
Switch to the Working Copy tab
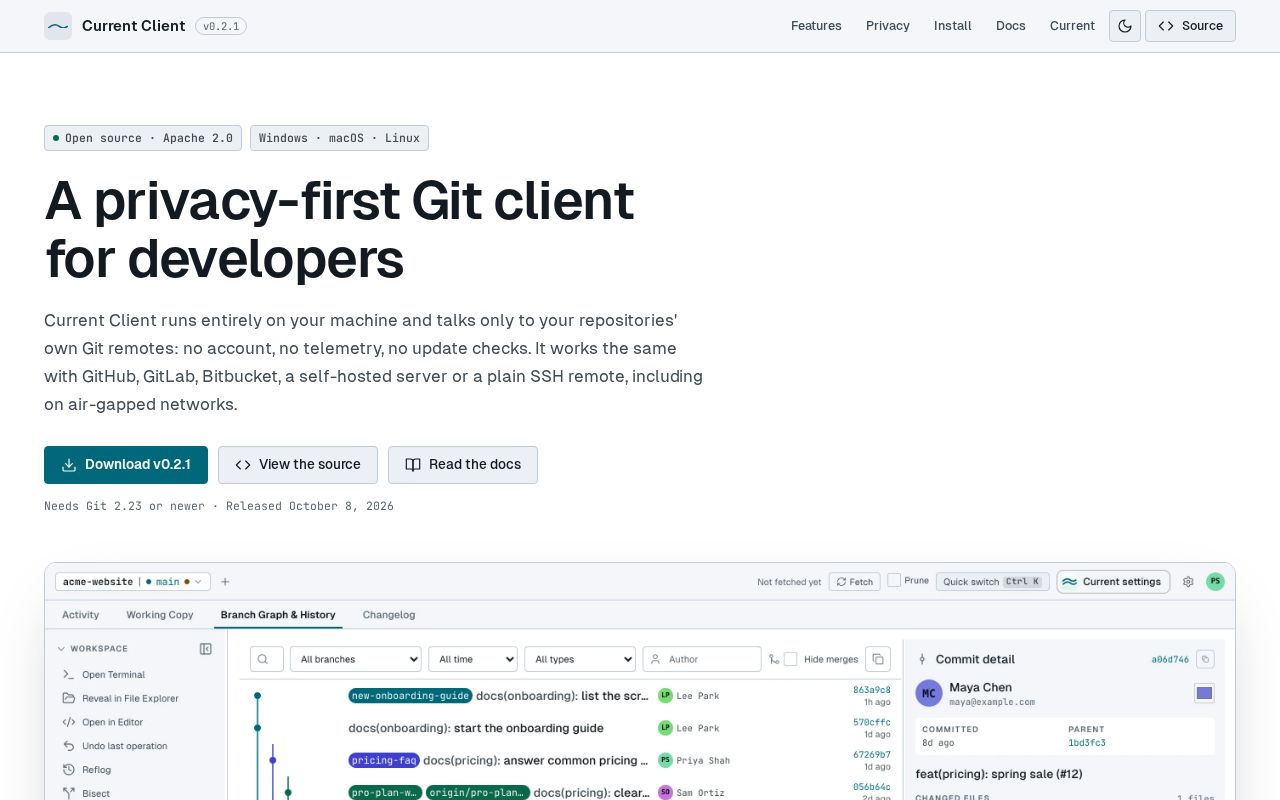160,615
